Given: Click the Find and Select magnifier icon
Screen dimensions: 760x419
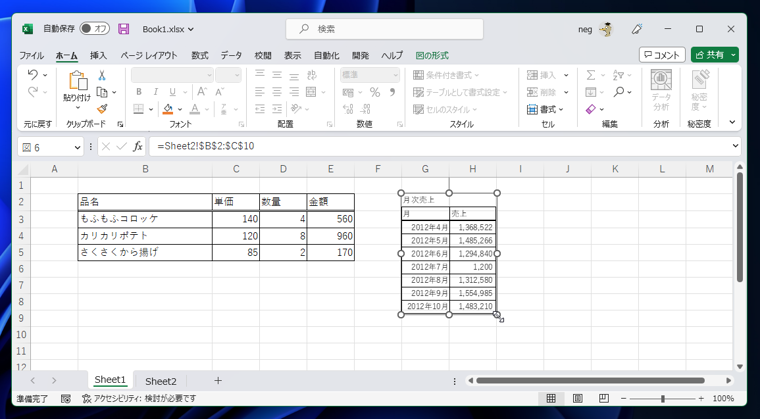Looking at the screenshot, I should [618, 92].
